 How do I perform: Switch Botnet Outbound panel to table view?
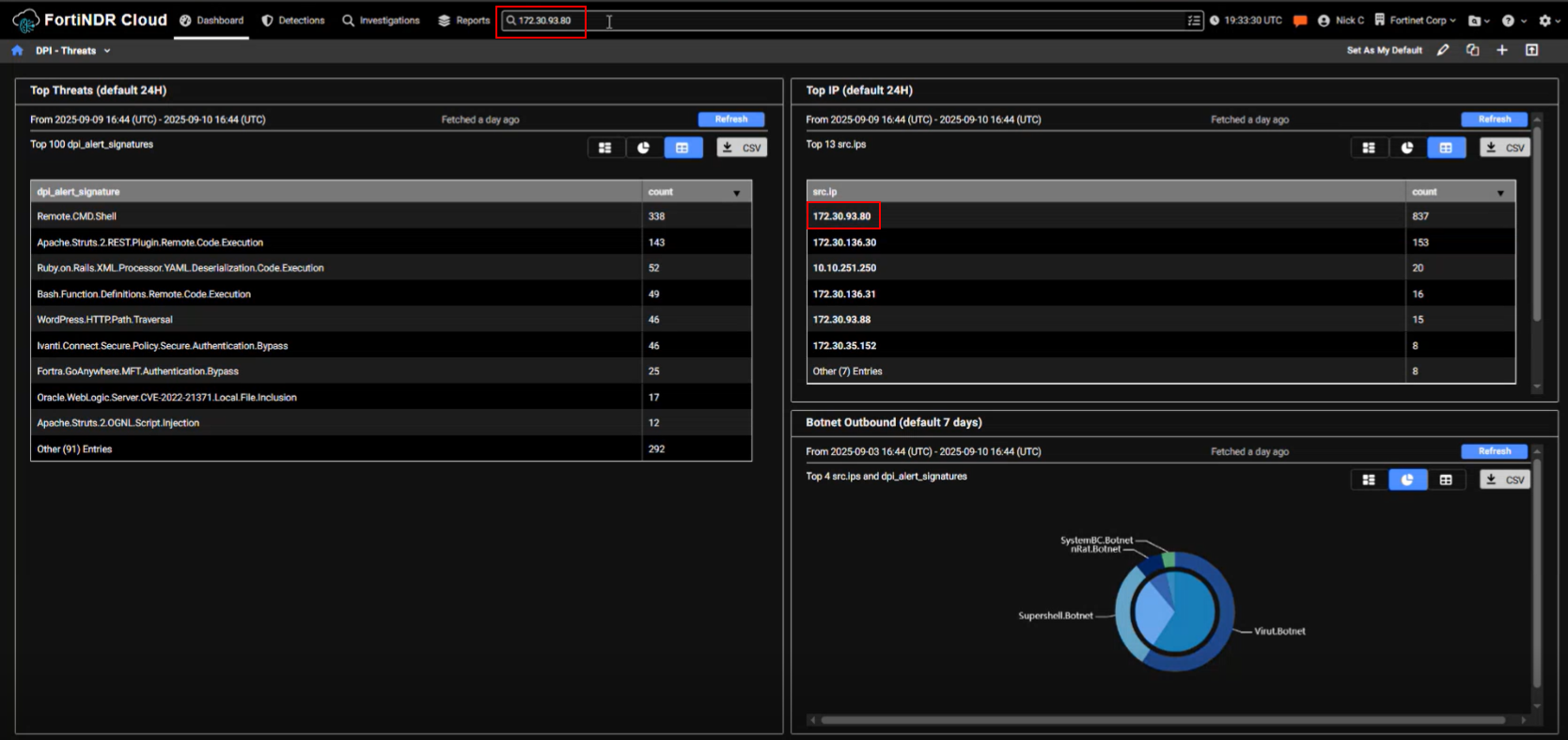point(1446,480)
